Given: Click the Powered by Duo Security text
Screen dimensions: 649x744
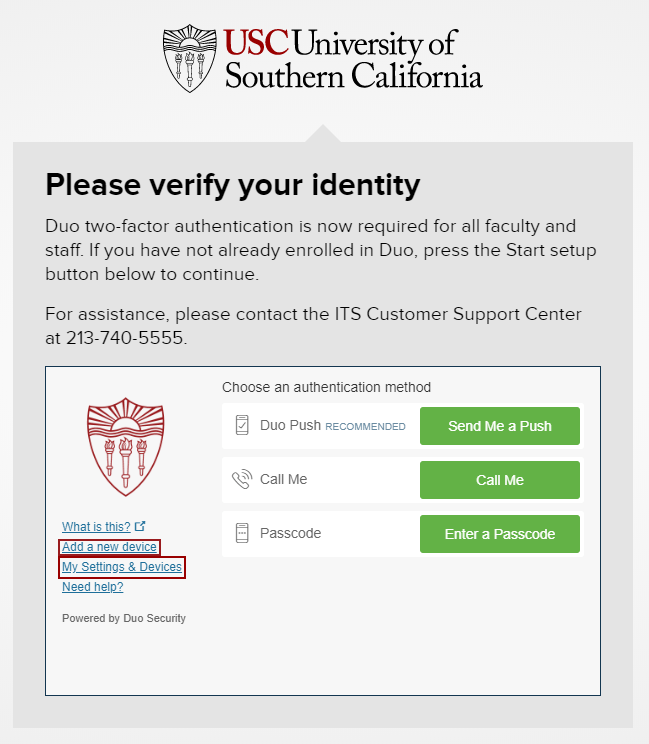Looking at the screenshot, I should (124, 618).
